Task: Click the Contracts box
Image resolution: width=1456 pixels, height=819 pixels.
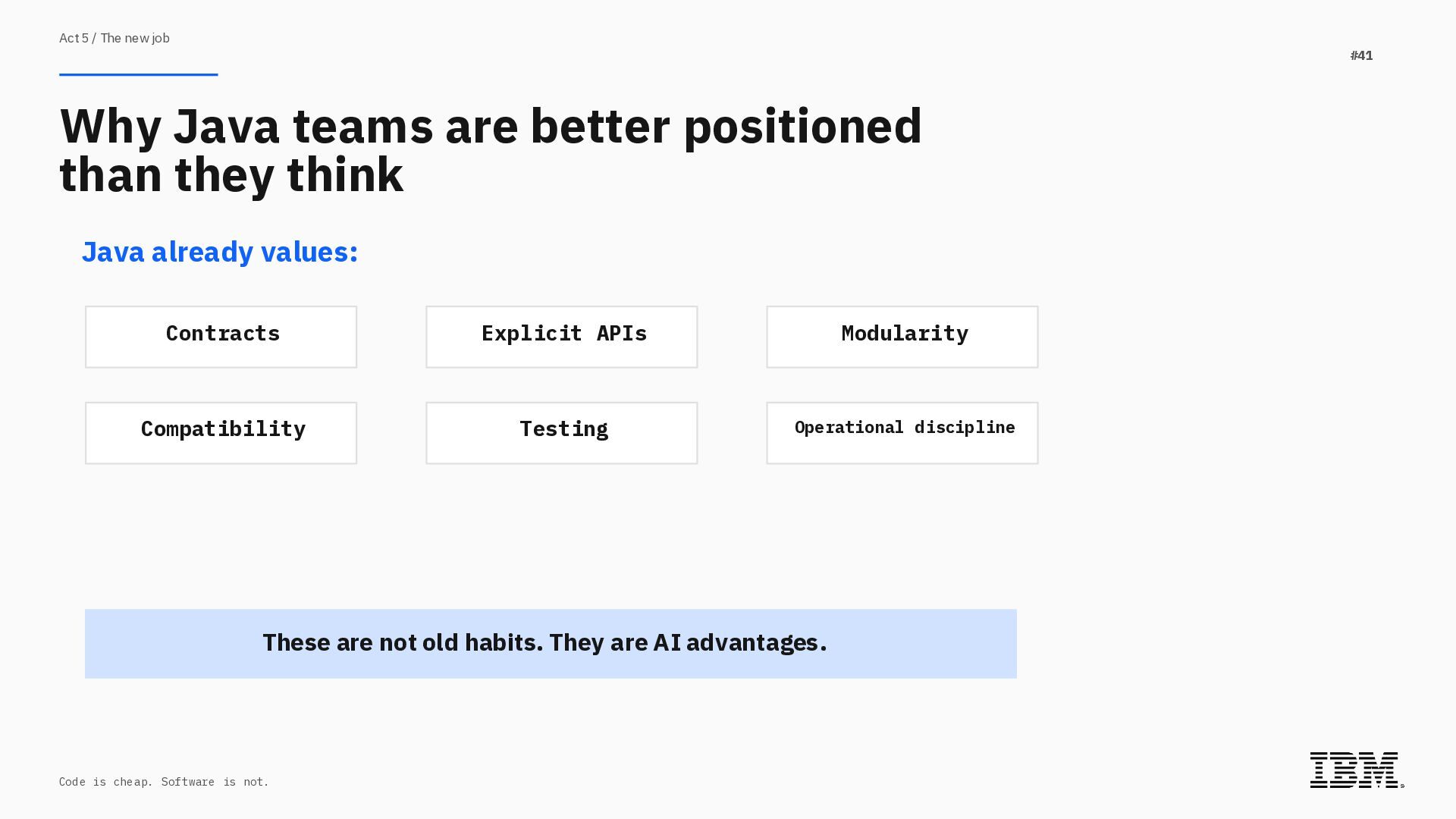Action: 221,337
